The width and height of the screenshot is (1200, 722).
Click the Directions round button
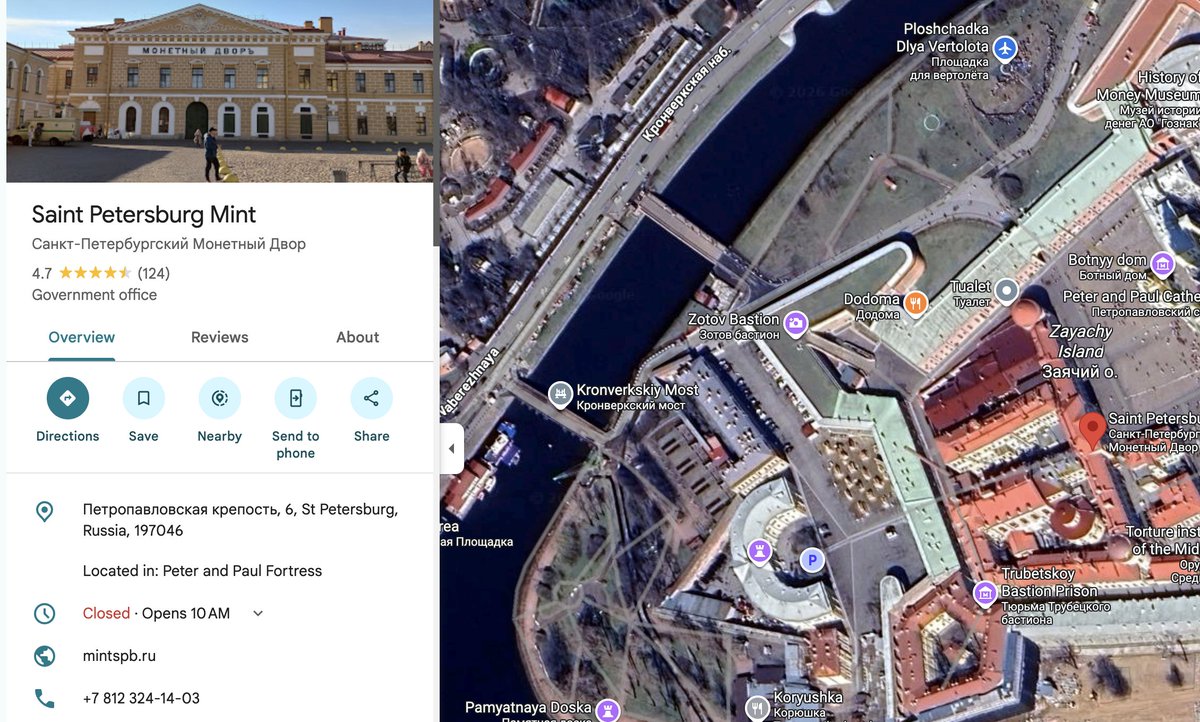tap(68, 398)
